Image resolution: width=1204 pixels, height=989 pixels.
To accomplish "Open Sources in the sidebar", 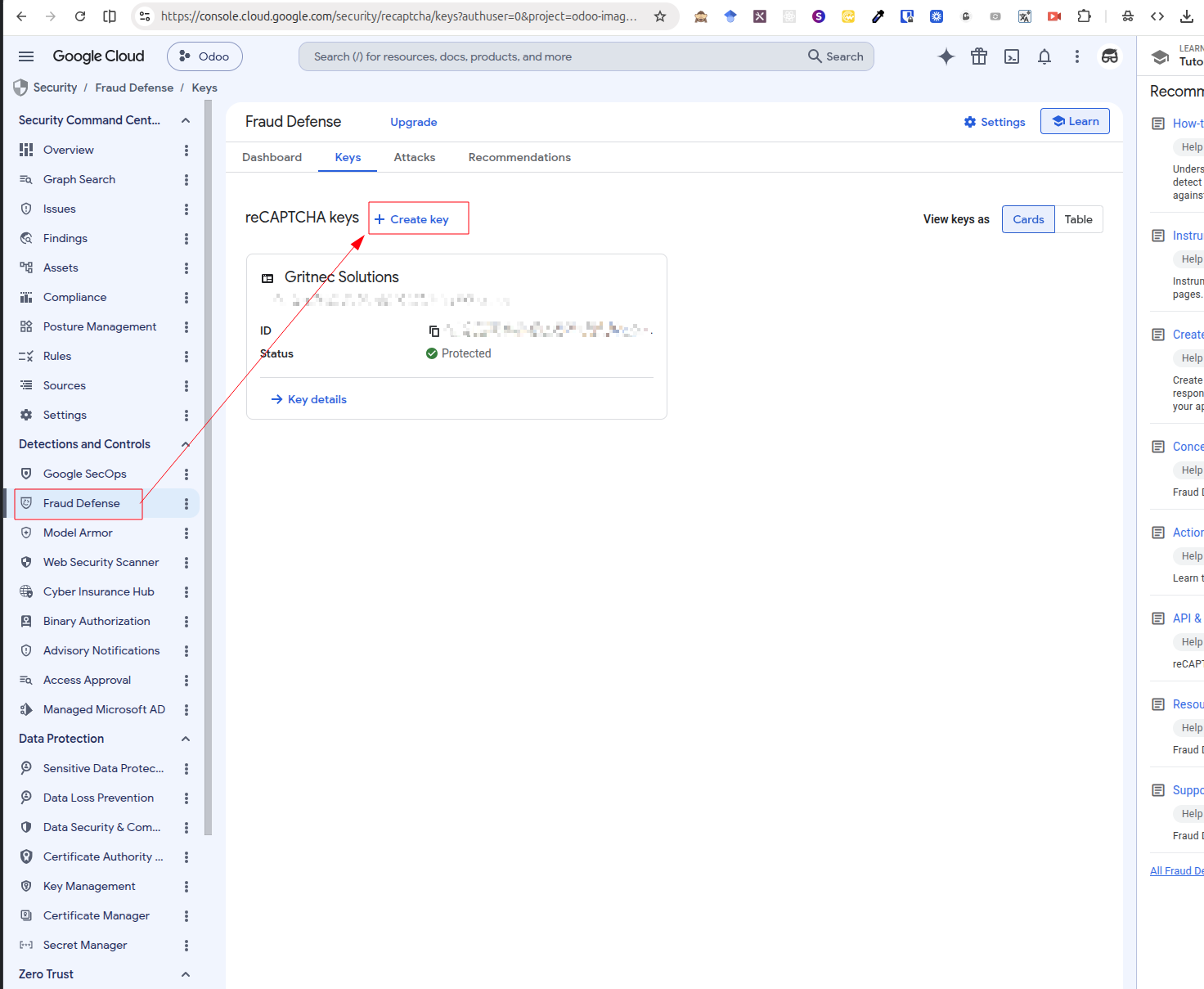I will [x=65, y=385].
